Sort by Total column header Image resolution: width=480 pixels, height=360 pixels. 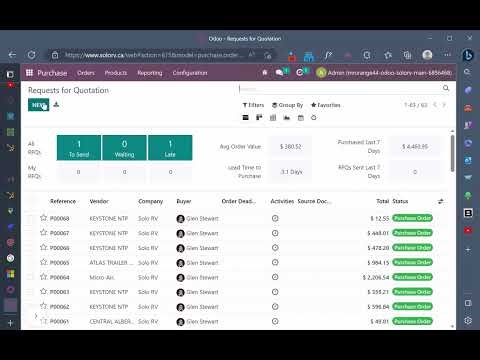click(x=383, y=201)
